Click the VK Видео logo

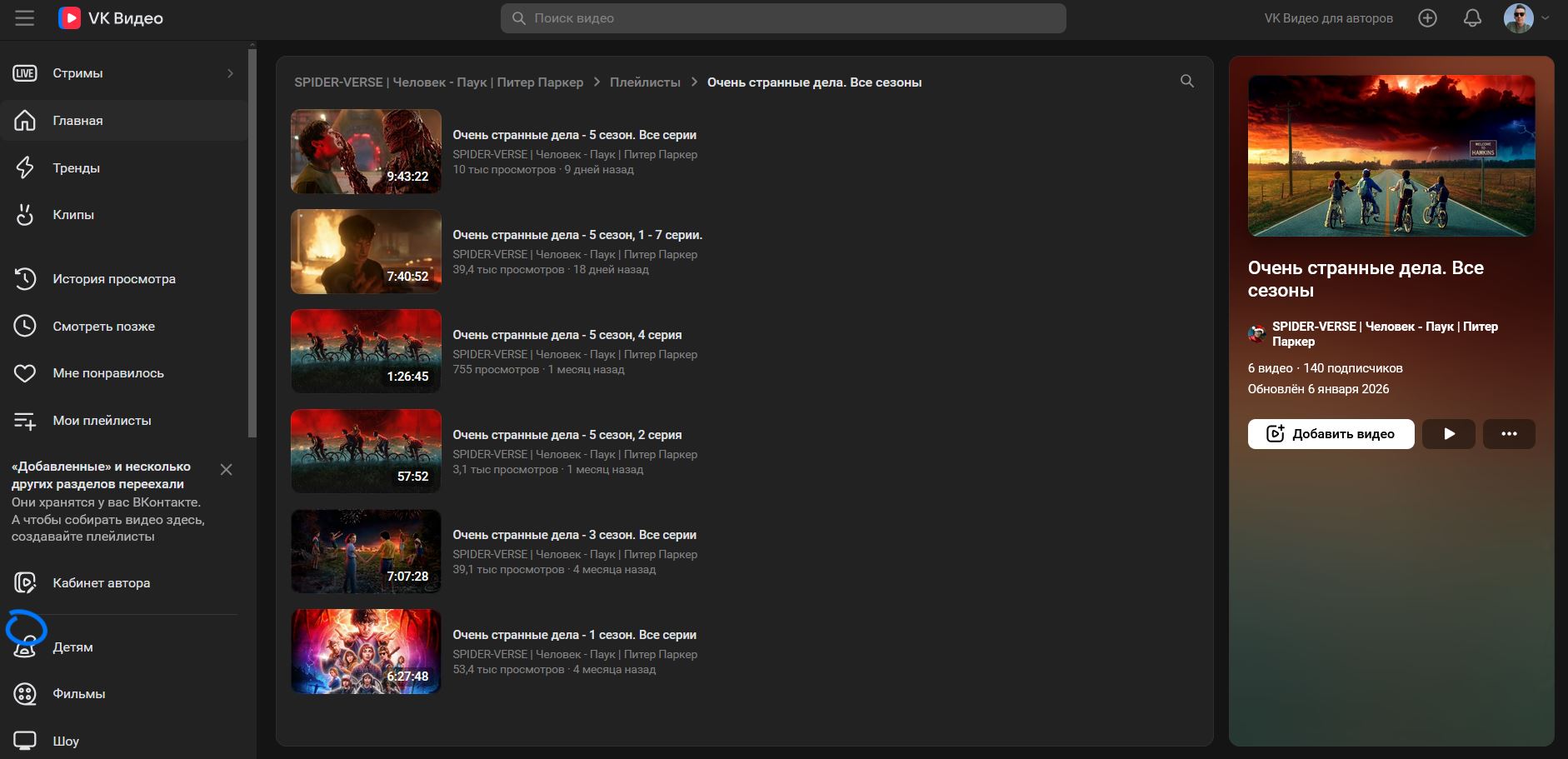111,18
